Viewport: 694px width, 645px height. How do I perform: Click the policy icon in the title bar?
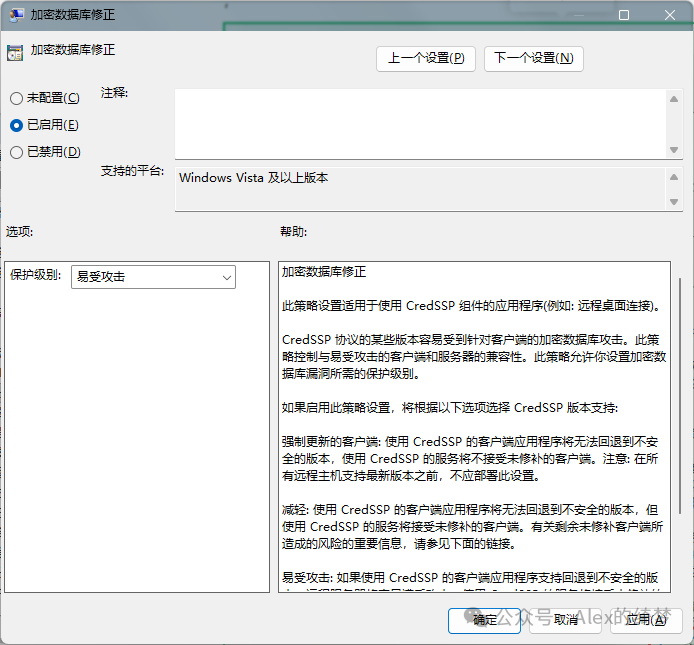pyautogui.click(x=16, y=16)
